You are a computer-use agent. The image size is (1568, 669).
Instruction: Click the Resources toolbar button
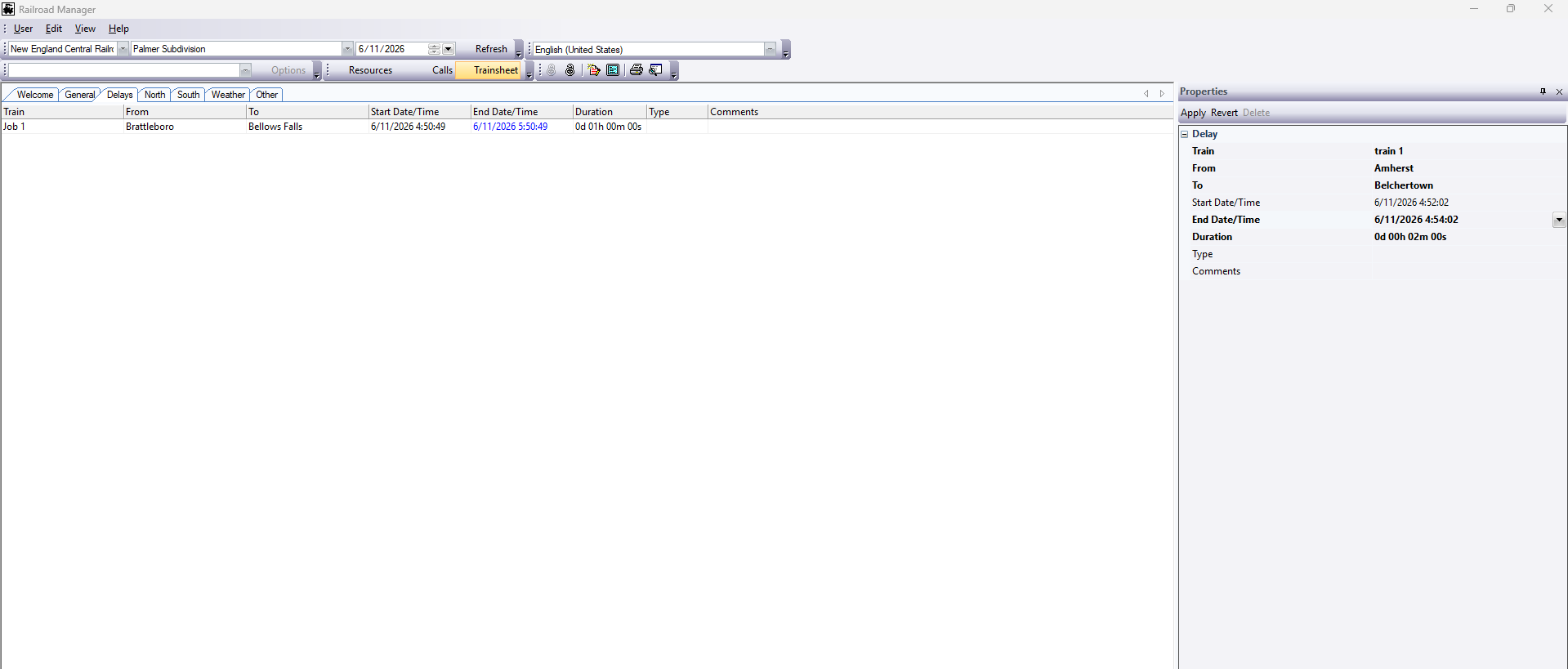coord(370,70)
